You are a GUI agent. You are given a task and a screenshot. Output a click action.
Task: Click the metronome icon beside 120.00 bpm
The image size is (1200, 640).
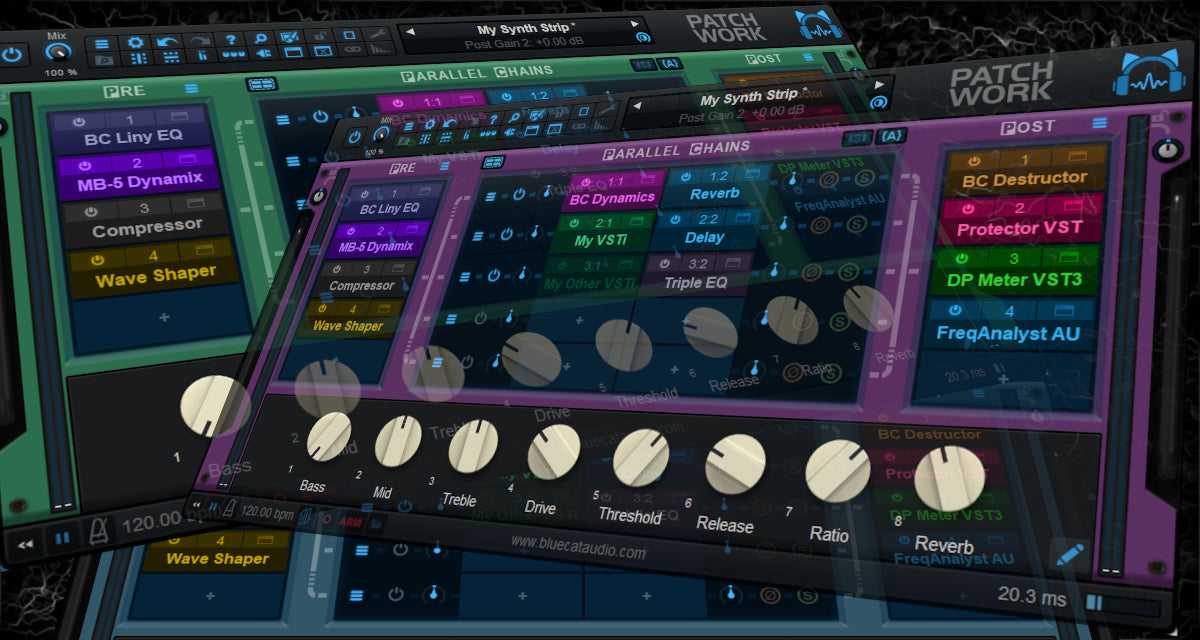pos(228,510)
